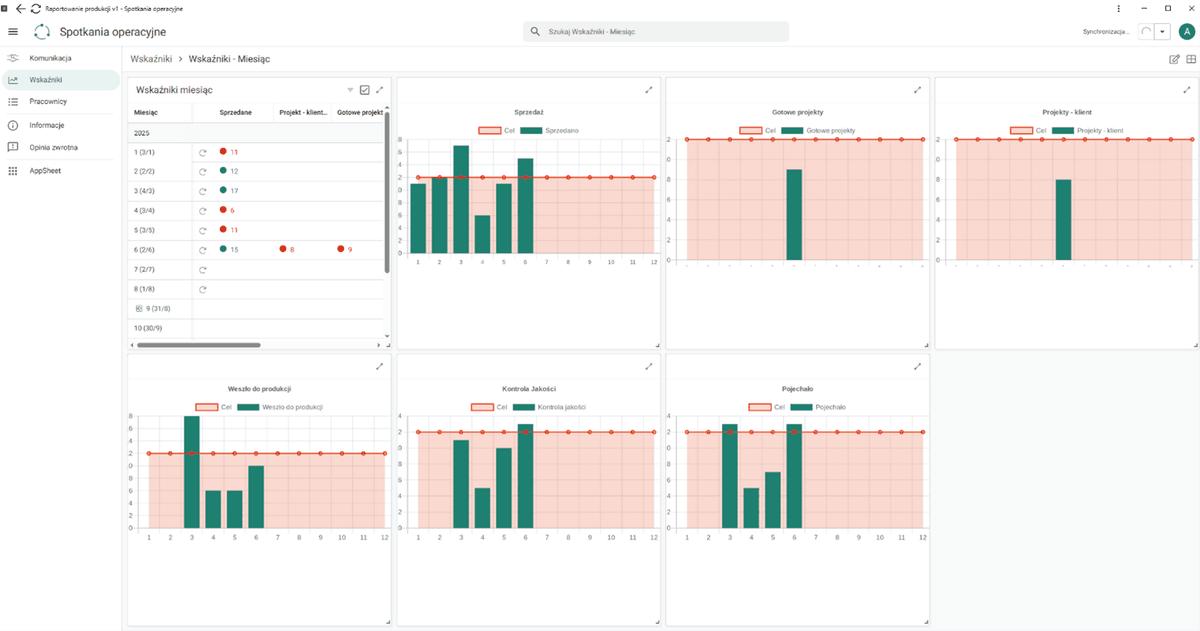
Task: Sort by Gotowe projekty column header
Action: point(361,113)
